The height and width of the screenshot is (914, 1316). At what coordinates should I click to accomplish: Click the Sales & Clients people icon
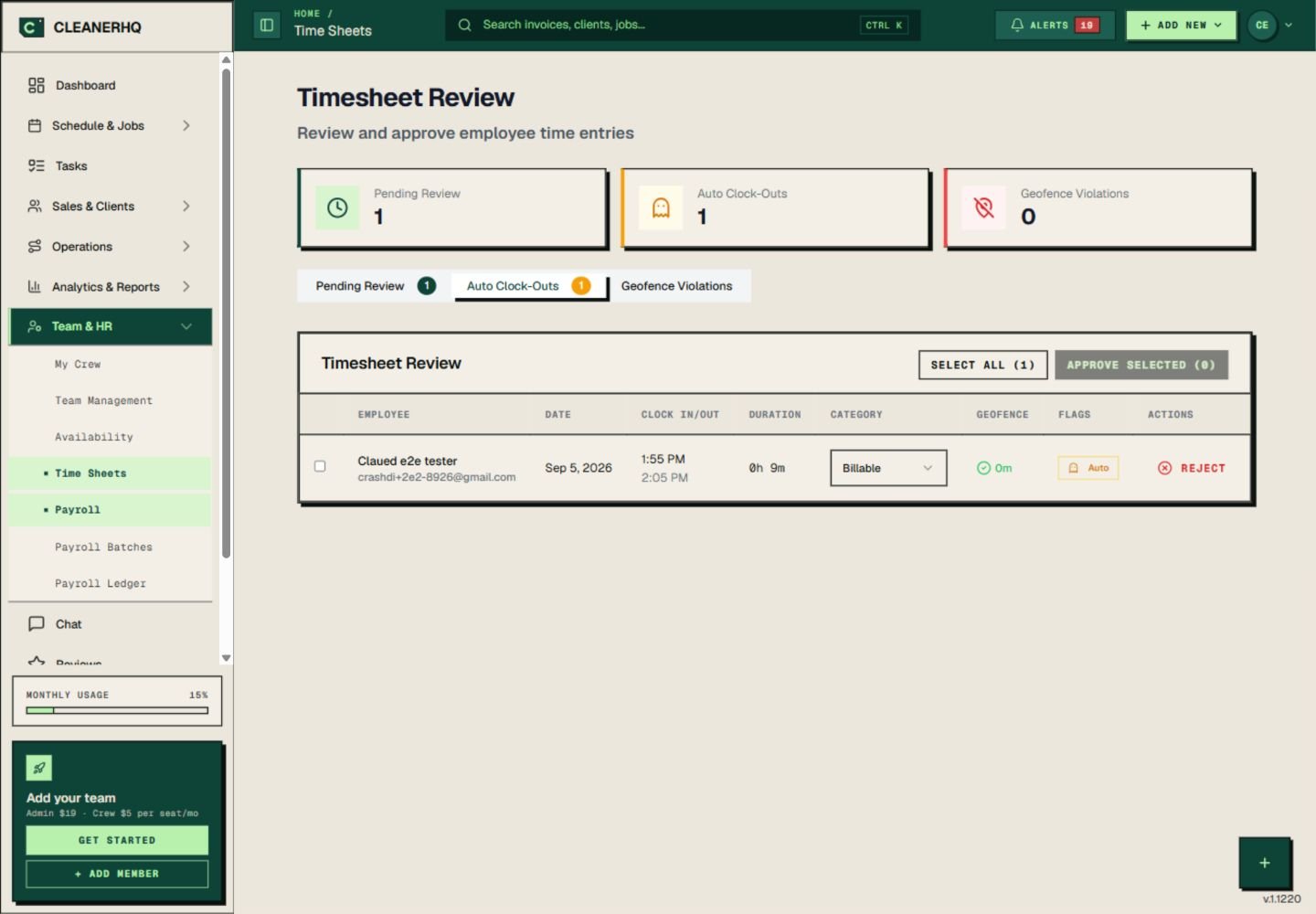(x=35, y=206)
